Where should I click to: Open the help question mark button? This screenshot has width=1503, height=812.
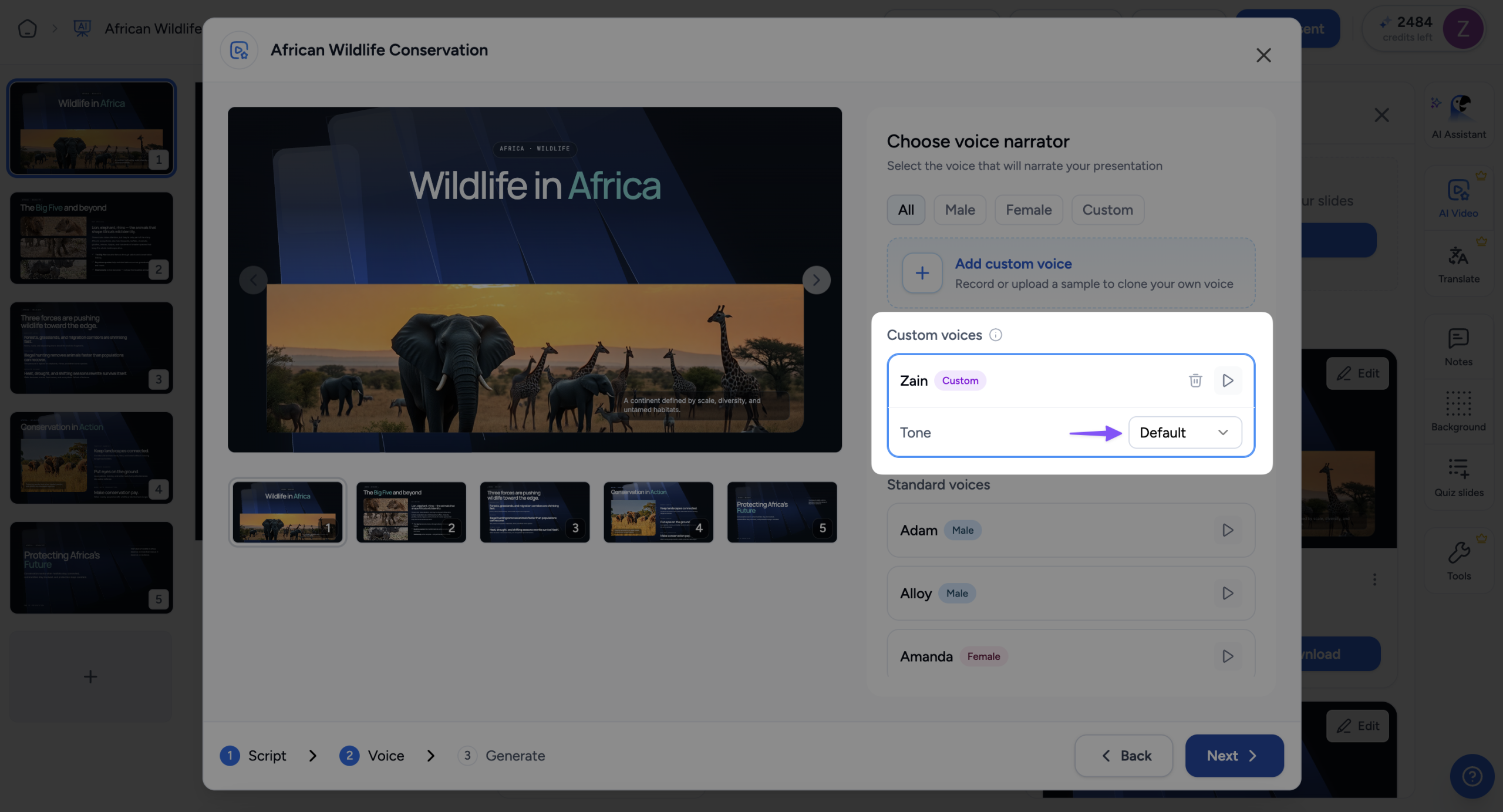1471,776
